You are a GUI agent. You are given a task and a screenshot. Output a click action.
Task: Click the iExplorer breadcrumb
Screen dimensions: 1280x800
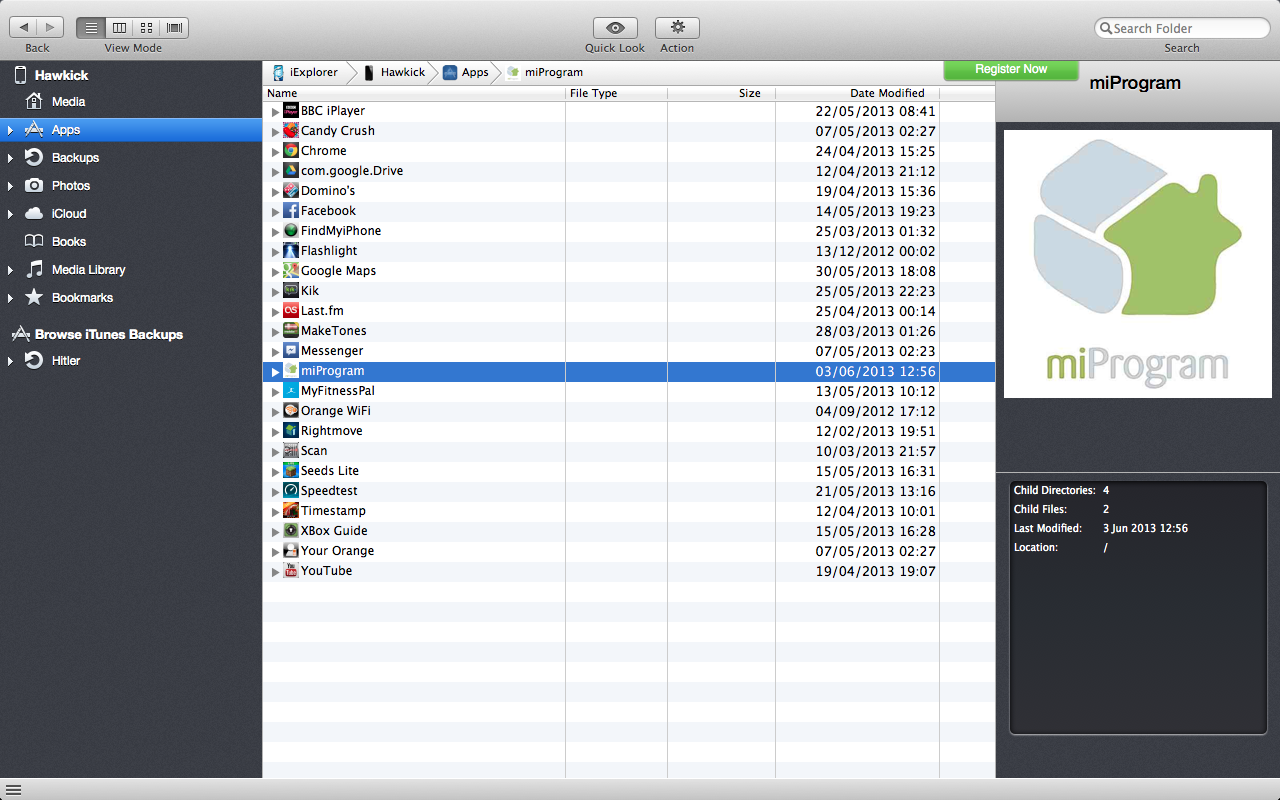coord(306,72)
